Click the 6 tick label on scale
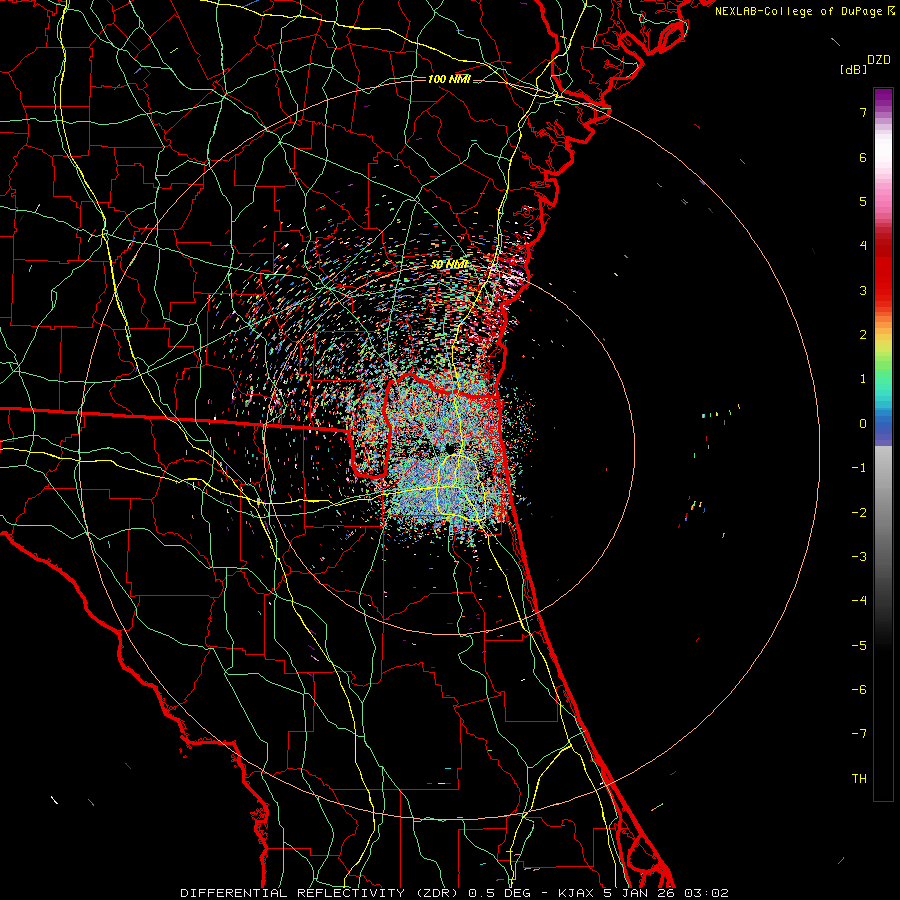Image resolution: width=900 pixels, height=900 pixels. coord(863,157)
